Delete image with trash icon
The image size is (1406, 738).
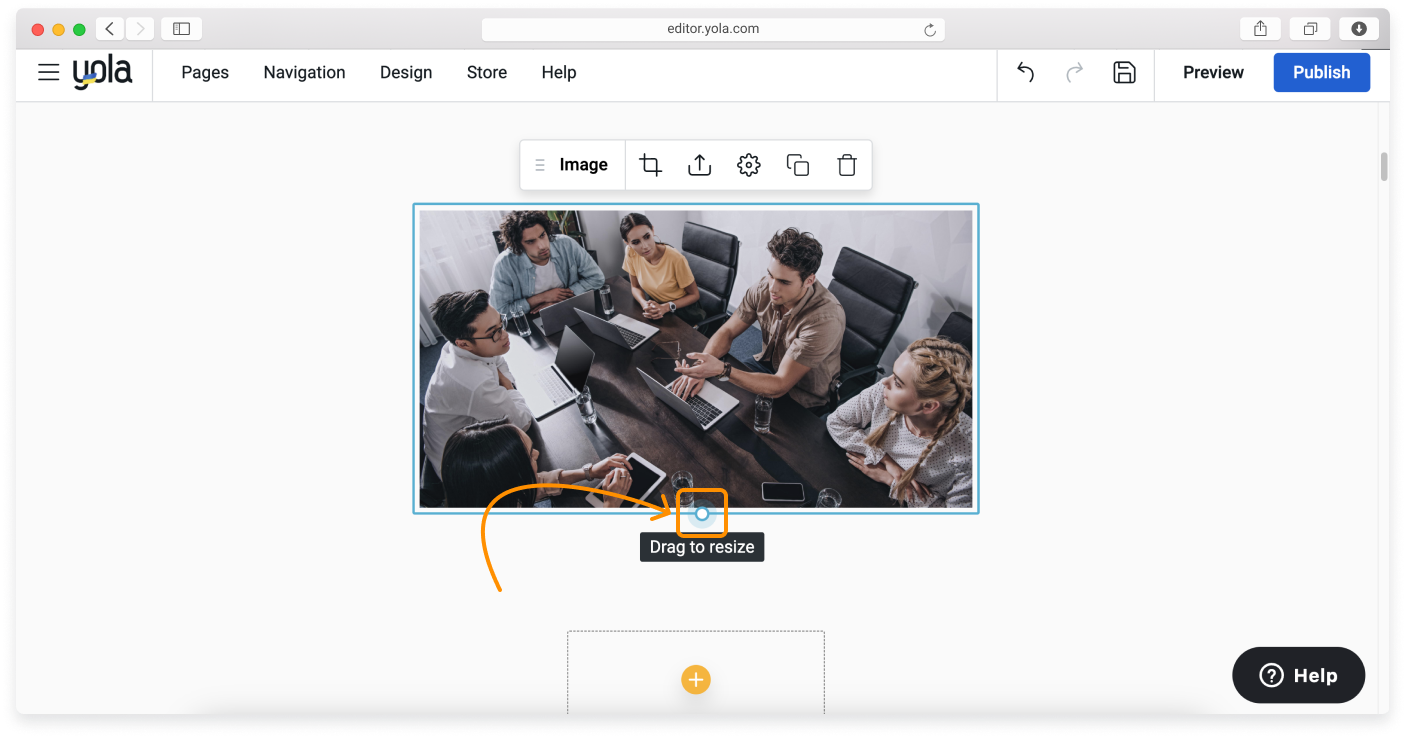847,165
